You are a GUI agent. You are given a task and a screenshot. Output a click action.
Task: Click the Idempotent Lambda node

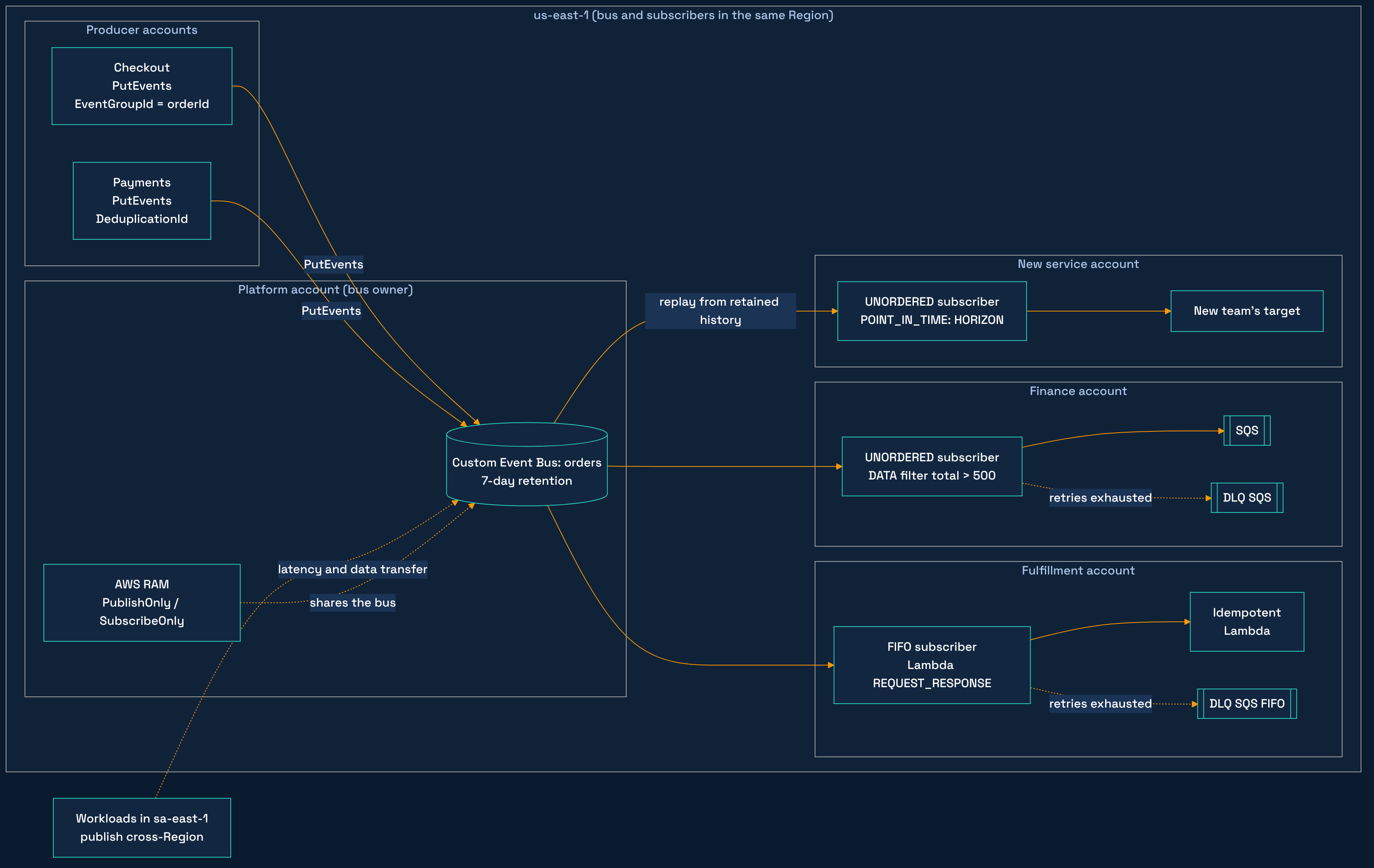click(1247, 622)
